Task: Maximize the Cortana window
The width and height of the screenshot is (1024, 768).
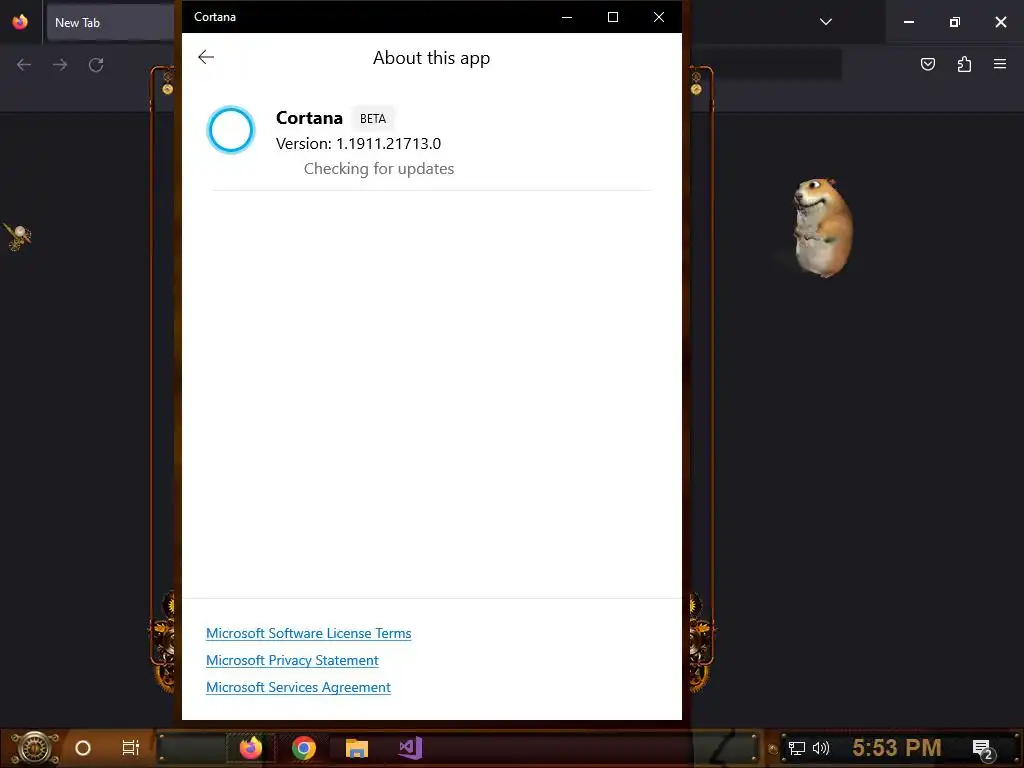Action: pos(613,17)
